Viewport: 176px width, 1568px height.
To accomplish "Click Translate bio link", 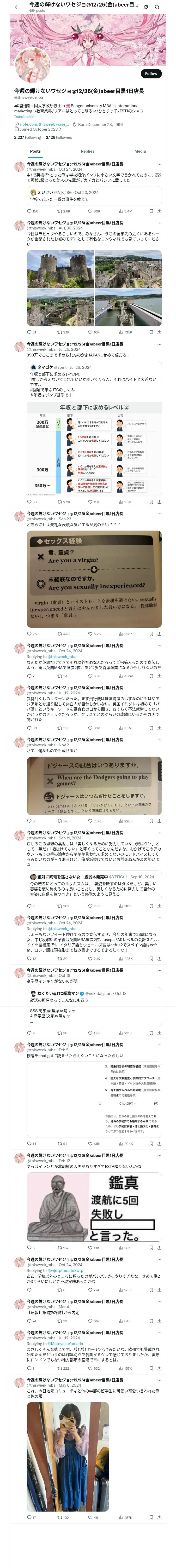I will click(25, 117).
